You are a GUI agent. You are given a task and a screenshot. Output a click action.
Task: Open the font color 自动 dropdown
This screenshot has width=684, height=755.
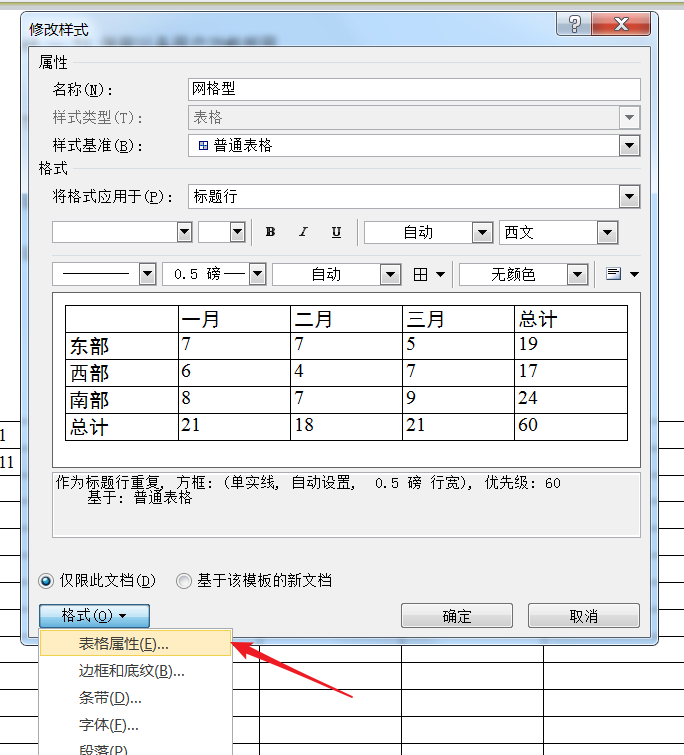click(482, 233)
